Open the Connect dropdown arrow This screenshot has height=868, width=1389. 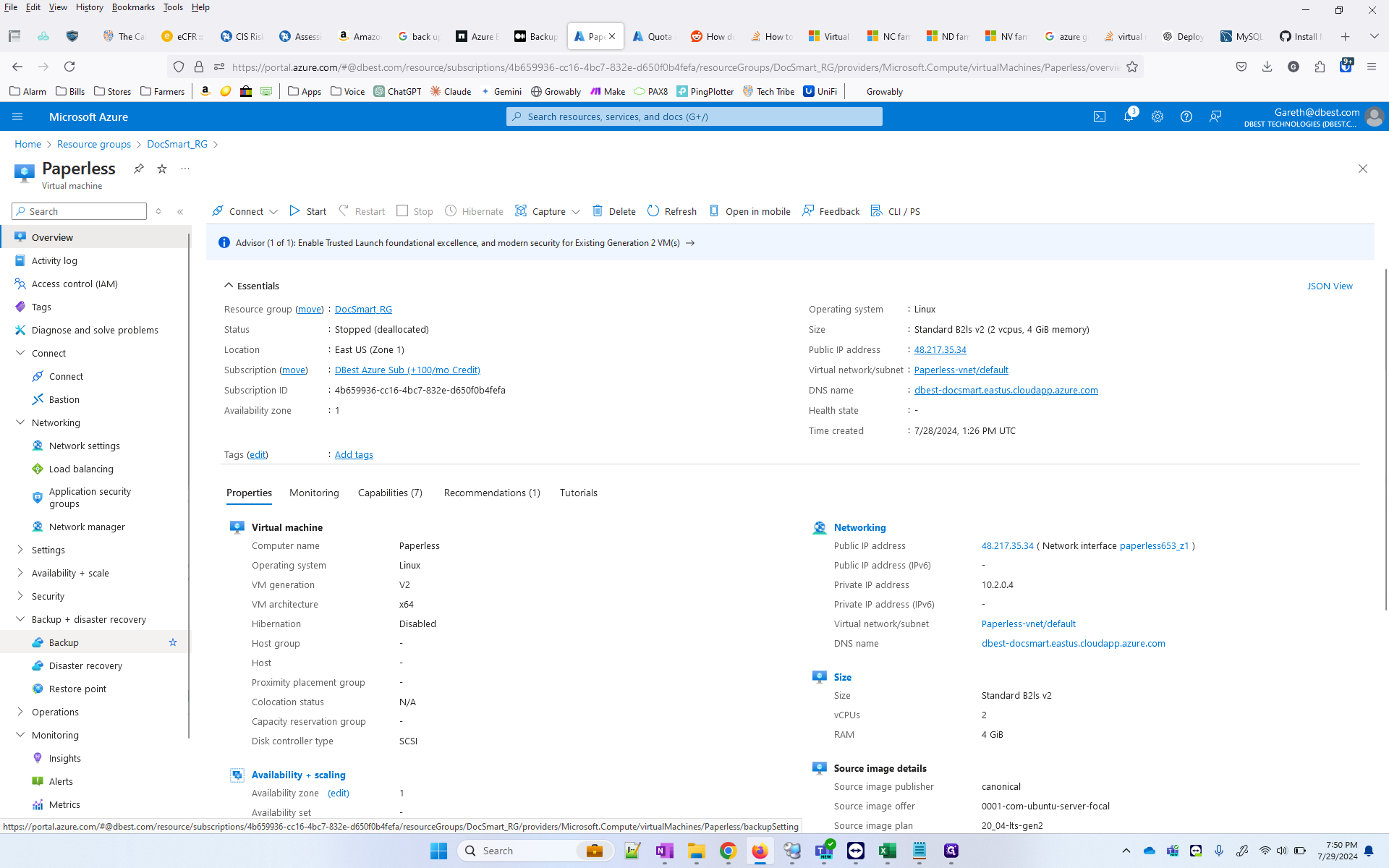tap(273, 212)
